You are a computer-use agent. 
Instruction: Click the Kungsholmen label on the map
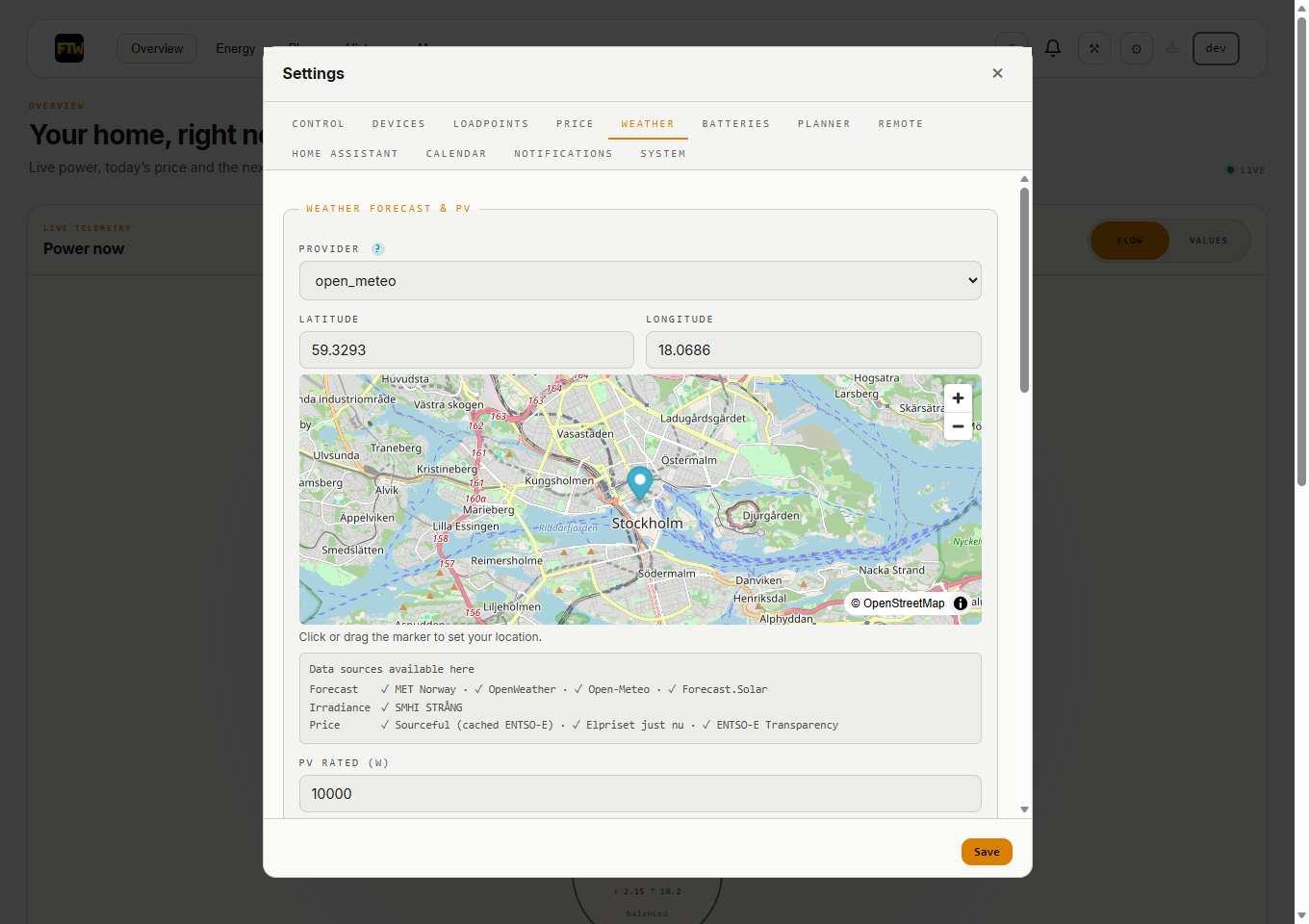(559, 480)
